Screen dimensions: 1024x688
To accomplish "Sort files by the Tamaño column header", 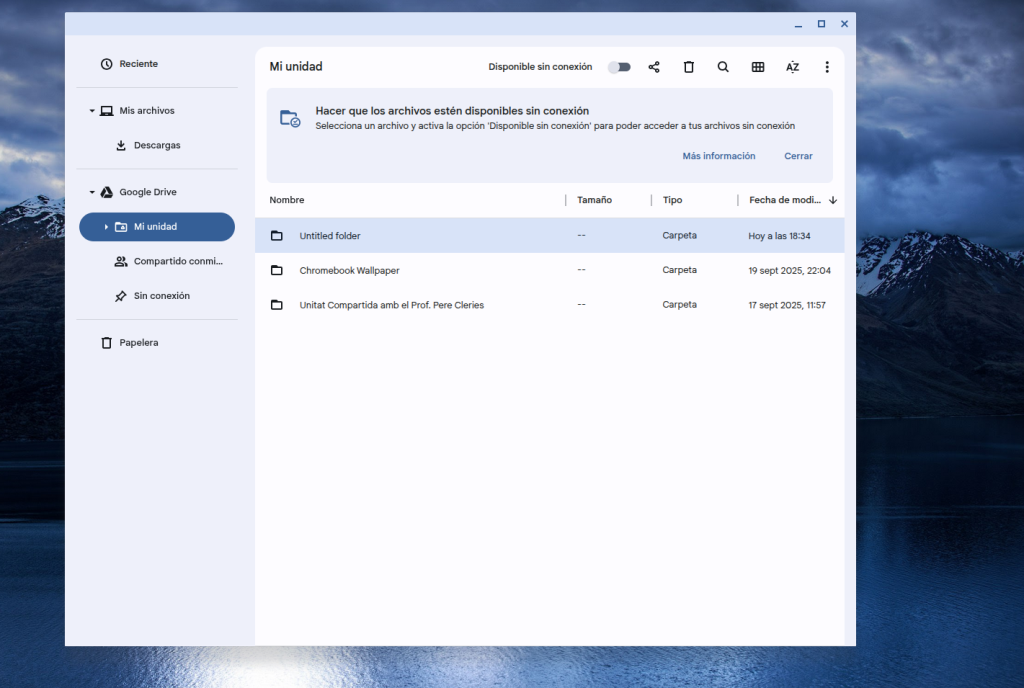I will tap(594, 200).
